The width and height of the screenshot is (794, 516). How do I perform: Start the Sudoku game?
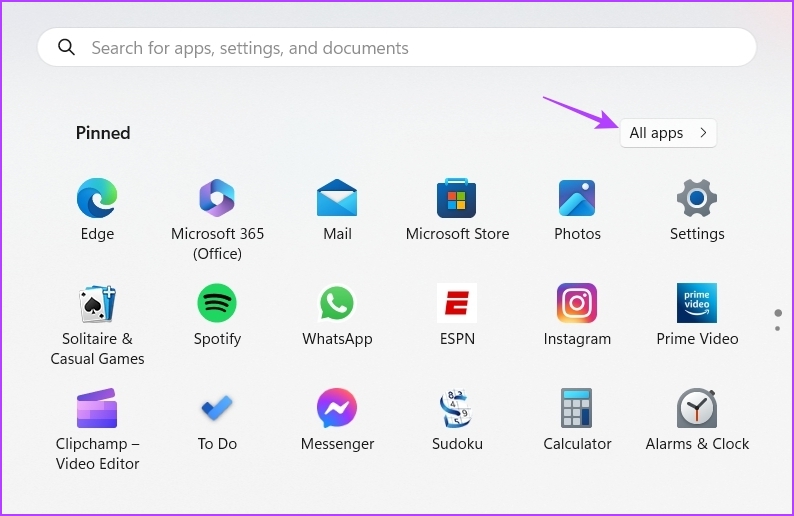point(457,409)
